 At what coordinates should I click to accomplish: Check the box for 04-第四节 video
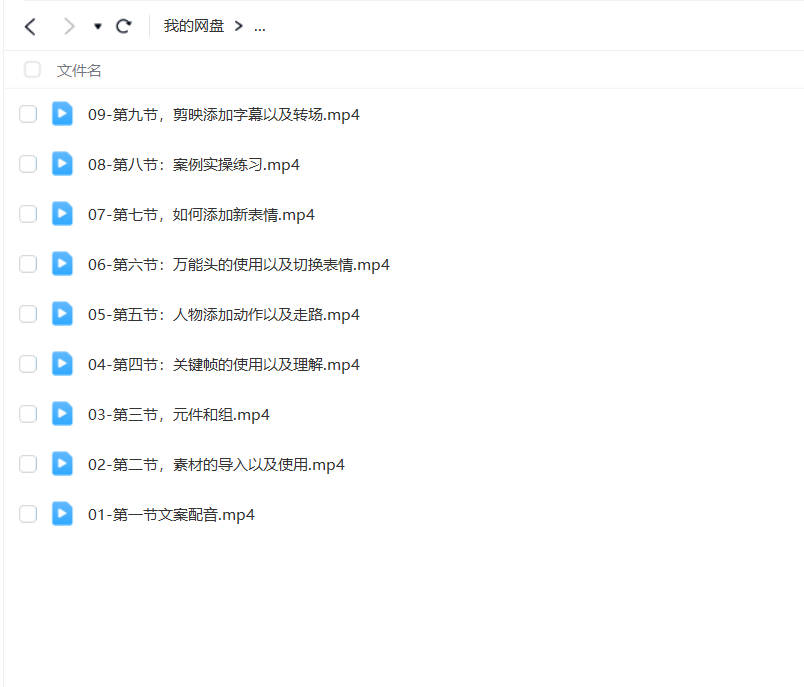tap(28, 364)
